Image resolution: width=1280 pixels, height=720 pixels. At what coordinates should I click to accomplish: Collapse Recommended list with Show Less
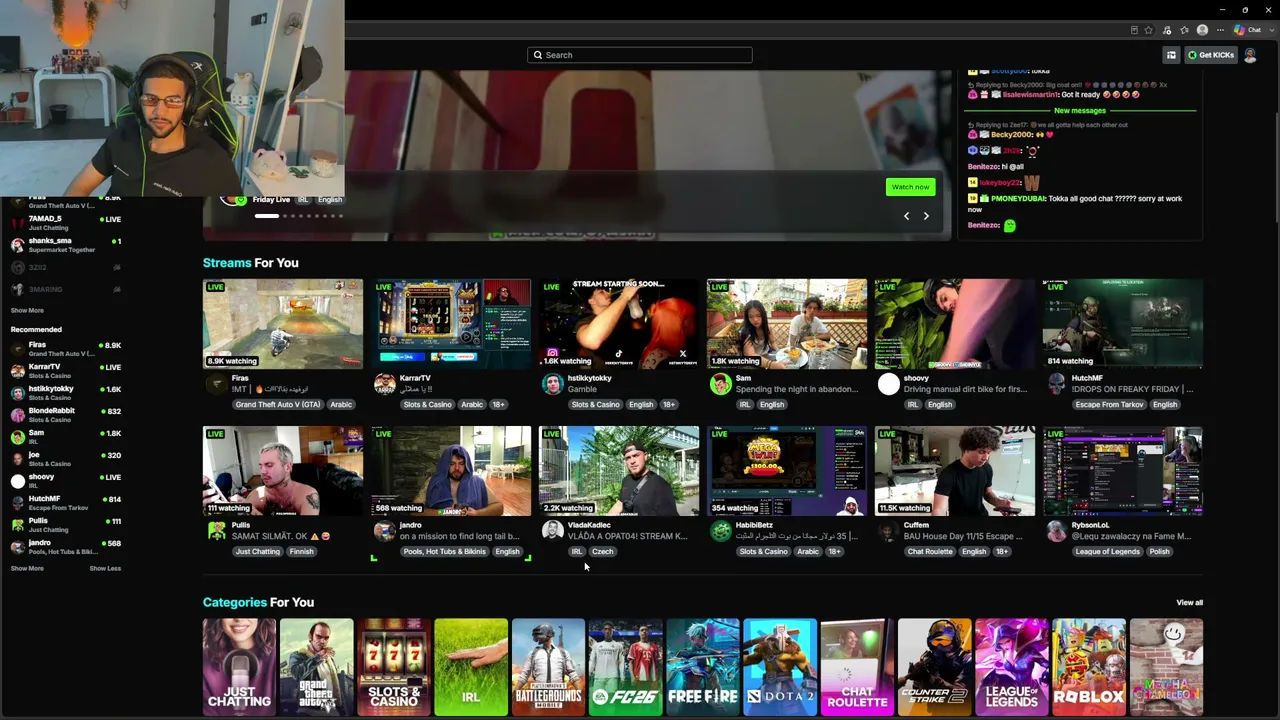click(105, 569)
